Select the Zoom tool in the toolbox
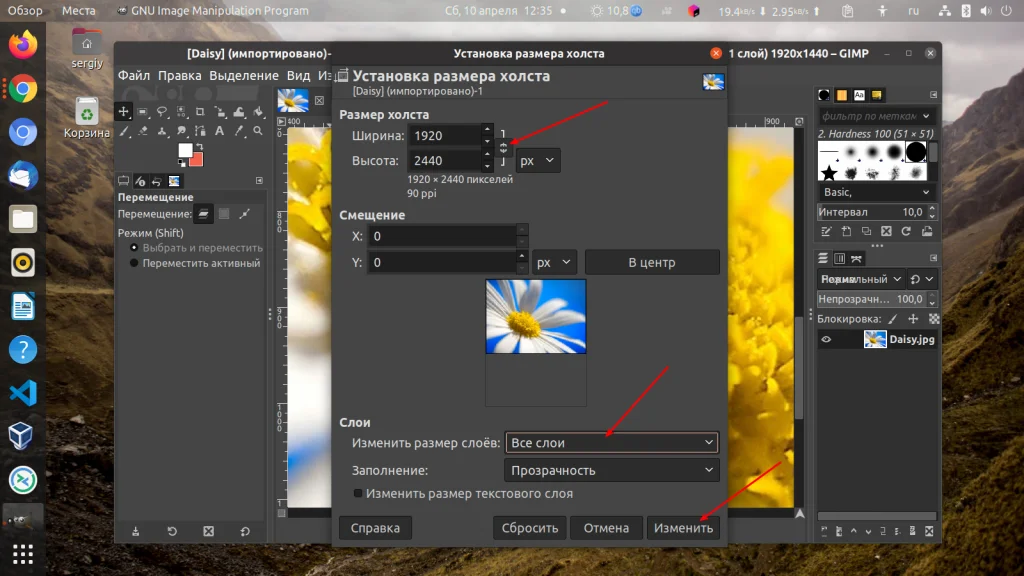This screenshot has width=1024, height=576. 257,131
